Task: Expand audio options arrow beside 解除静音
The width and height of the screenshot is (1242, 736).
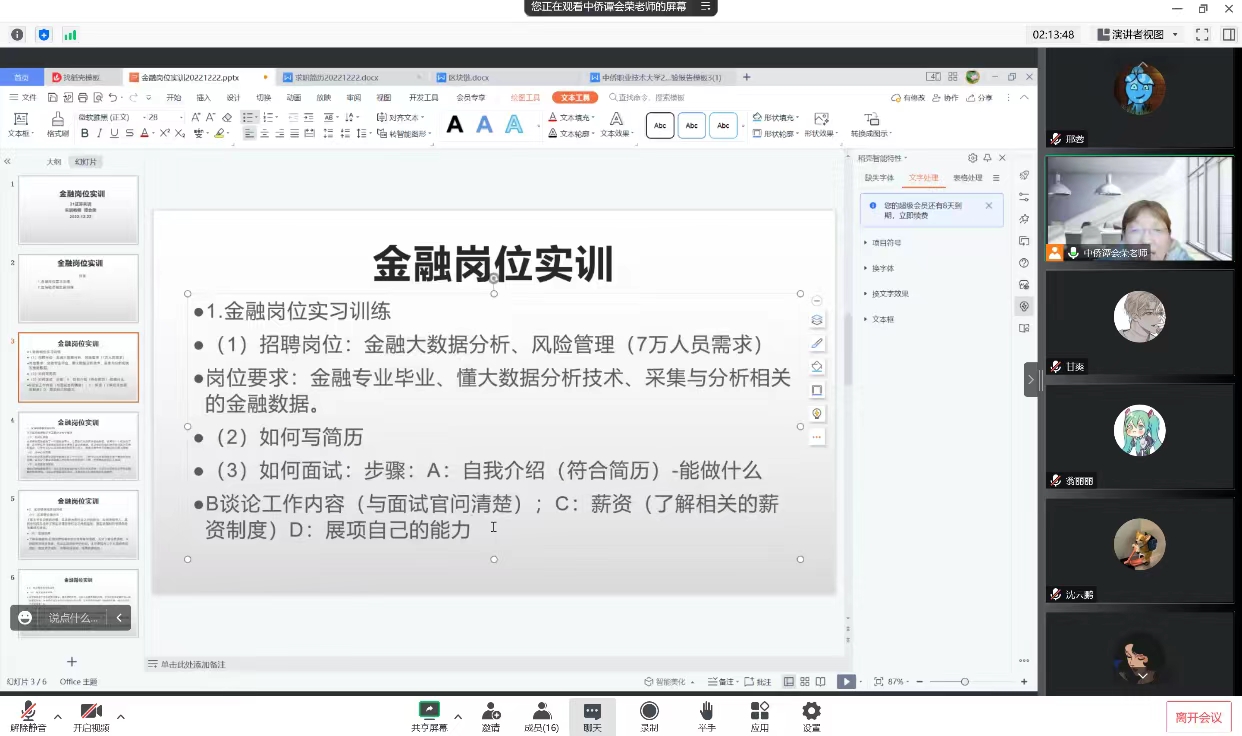Action: pyautogui.click(x=57, y=716)
